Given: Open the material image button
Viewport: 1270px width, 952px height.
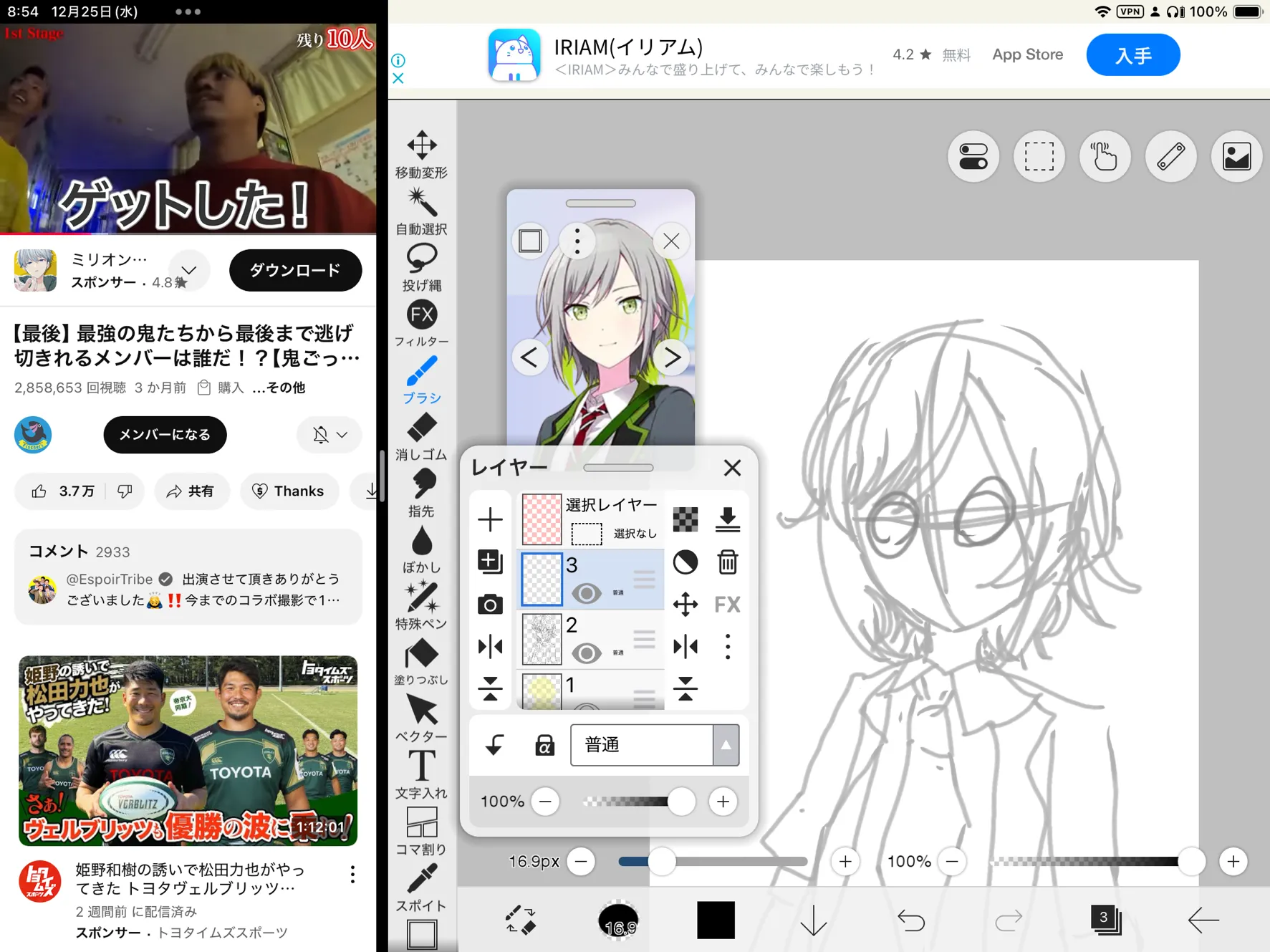Looking at the screenshot, I should point(1236,156).
